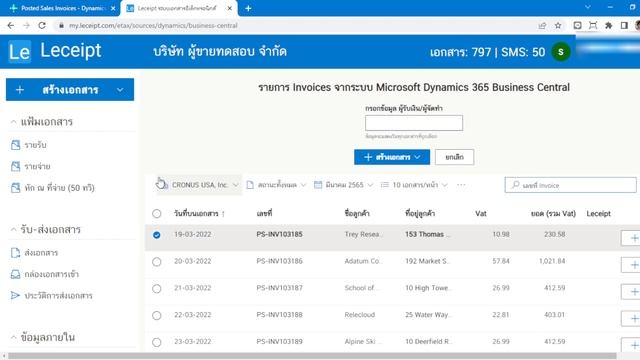640x360 pixels.
Task: Focus the ผู้รับเงิน/ผู้จัดทำ input field
Action: (x=414, y=123)
